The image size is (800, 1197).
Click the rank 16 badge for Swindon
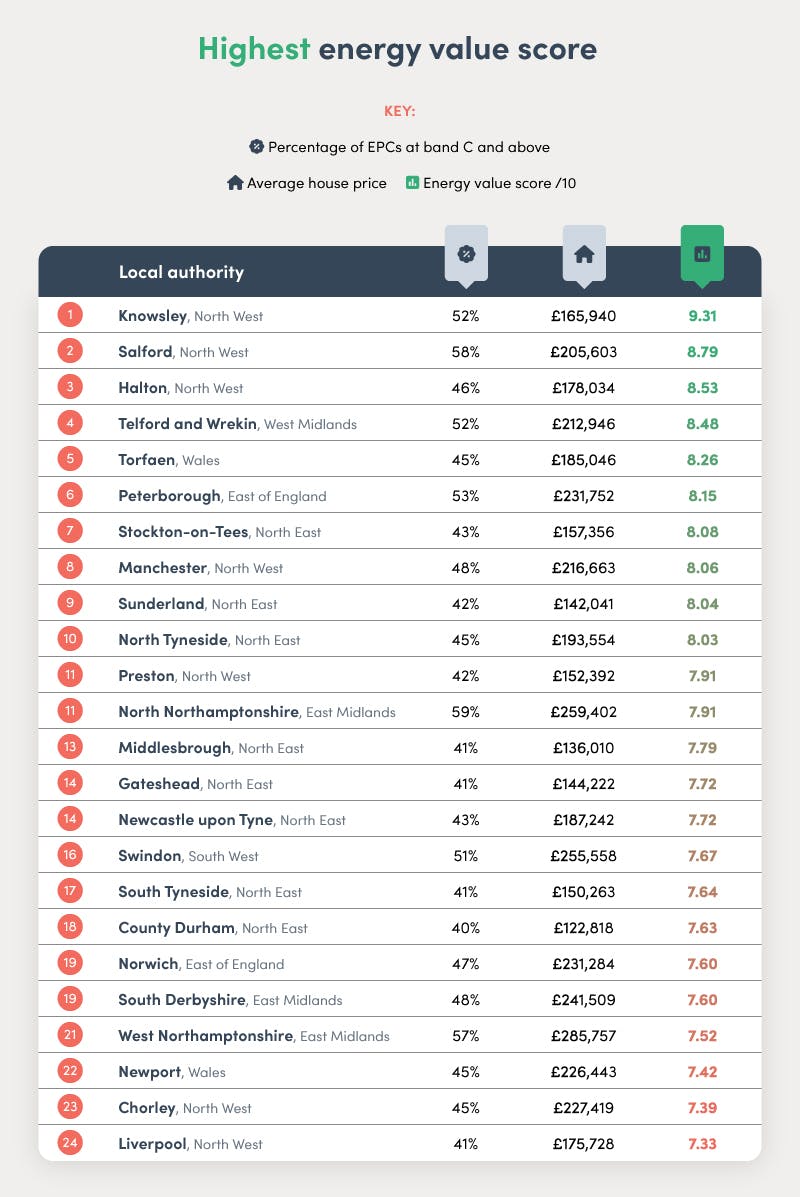point(70,856)
